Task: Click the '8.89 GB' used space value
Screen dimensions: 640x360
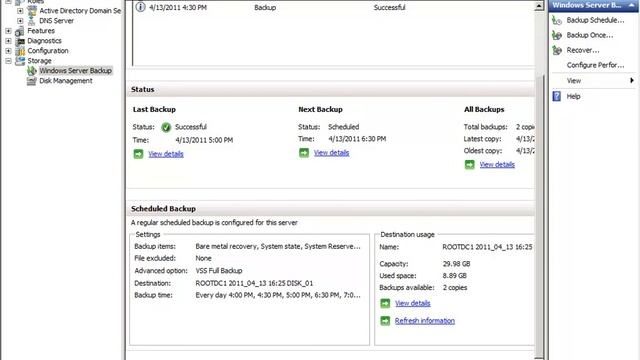Action: point(454,276)
